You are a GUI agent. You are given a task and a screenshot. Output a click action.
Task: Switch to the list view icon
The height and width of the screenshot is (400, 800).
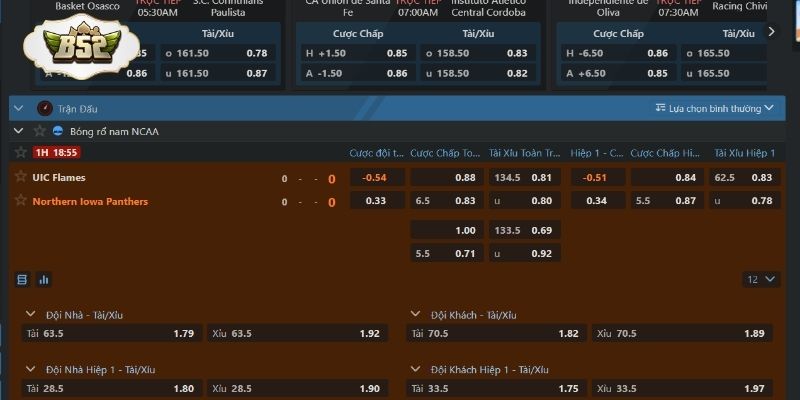(21, 279)
